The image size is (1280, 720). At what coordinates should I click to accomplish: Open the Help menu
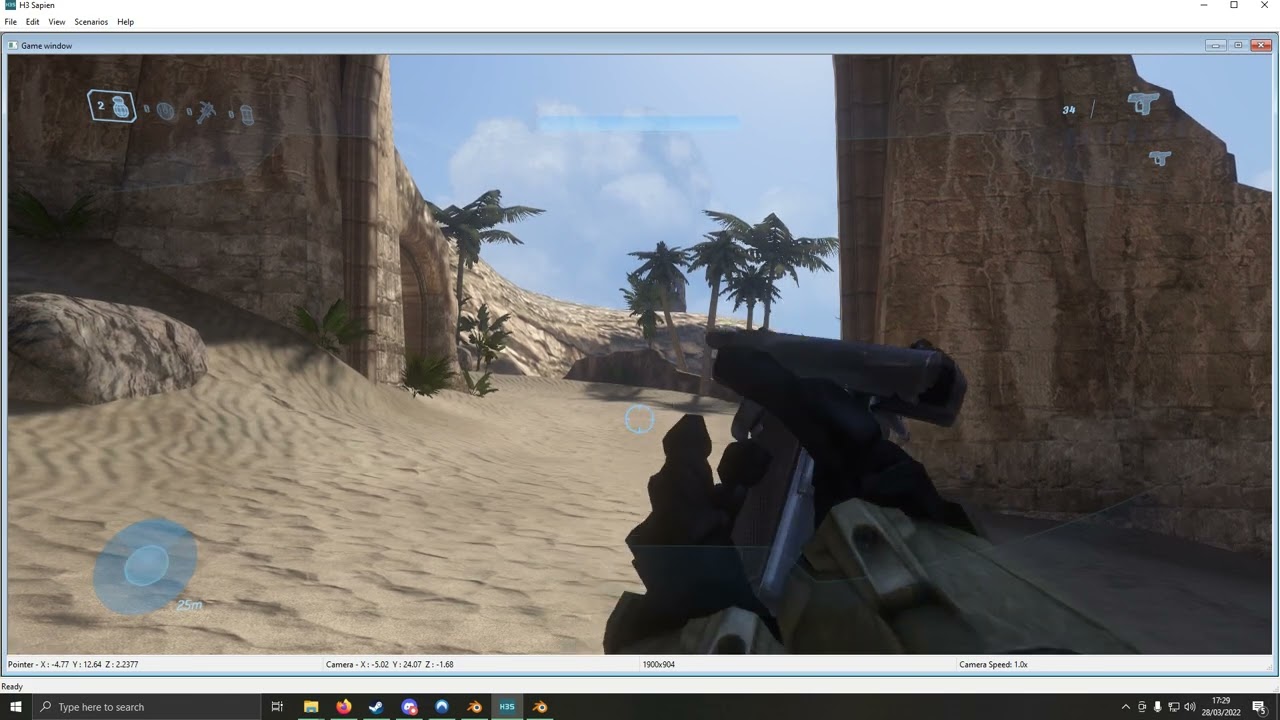pos(125,22)
